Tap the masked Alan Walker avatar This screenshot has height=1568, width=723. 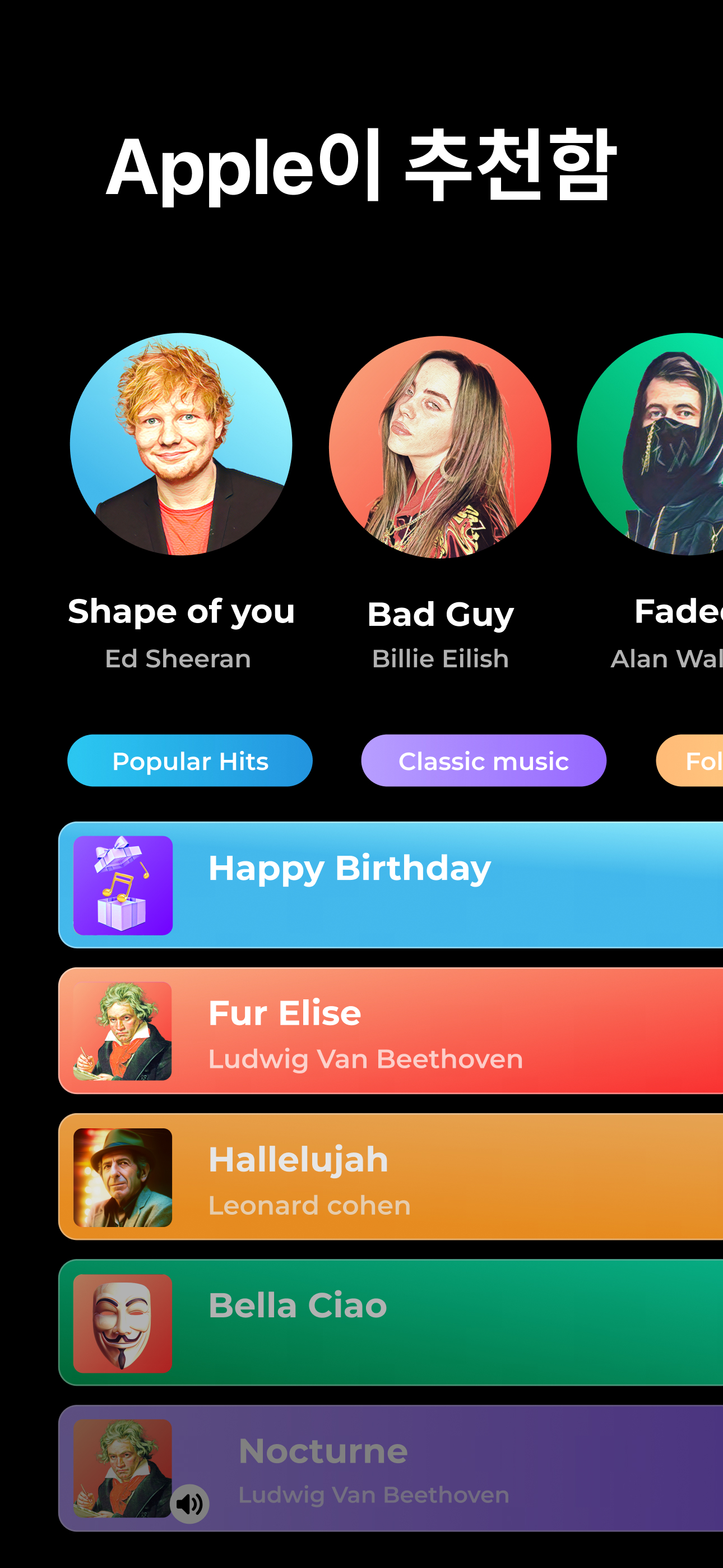point(650,444)
